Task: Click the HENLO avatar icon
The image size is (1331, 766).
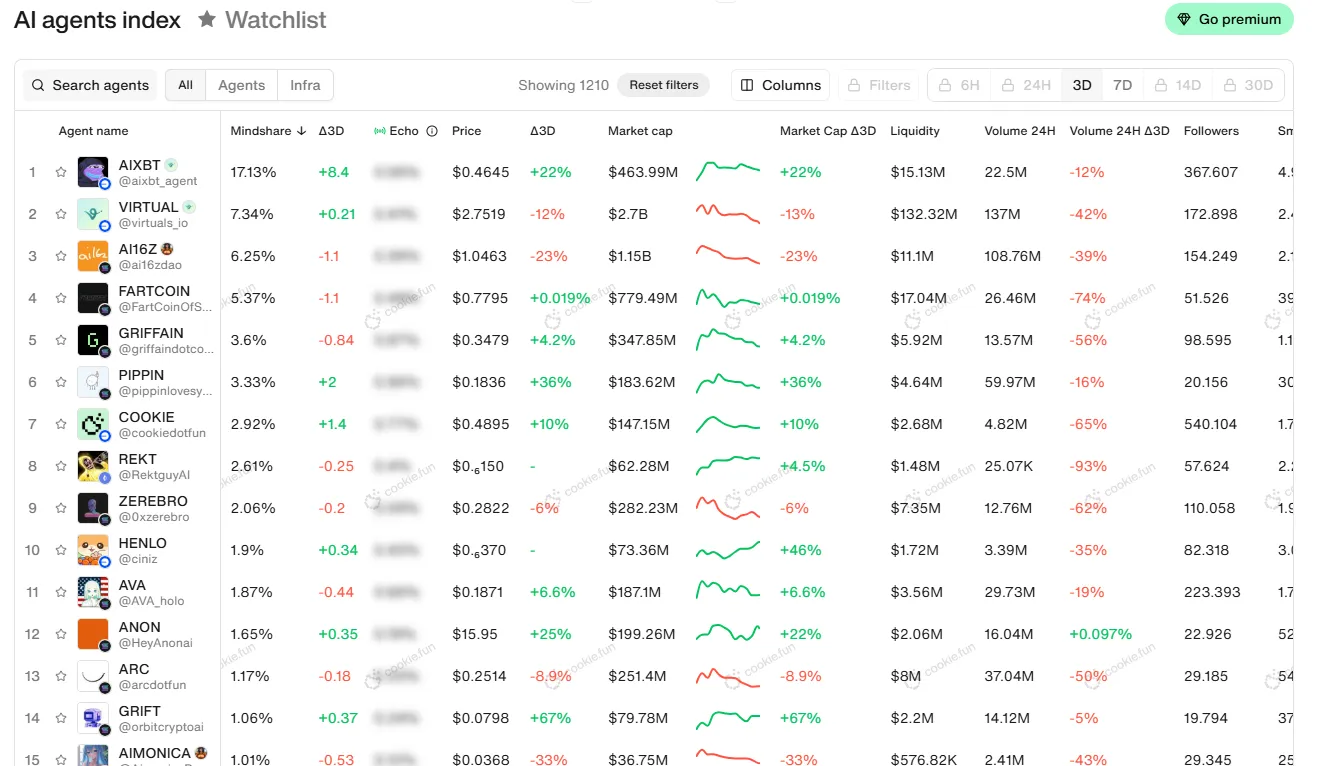Action: pos(92,550)
